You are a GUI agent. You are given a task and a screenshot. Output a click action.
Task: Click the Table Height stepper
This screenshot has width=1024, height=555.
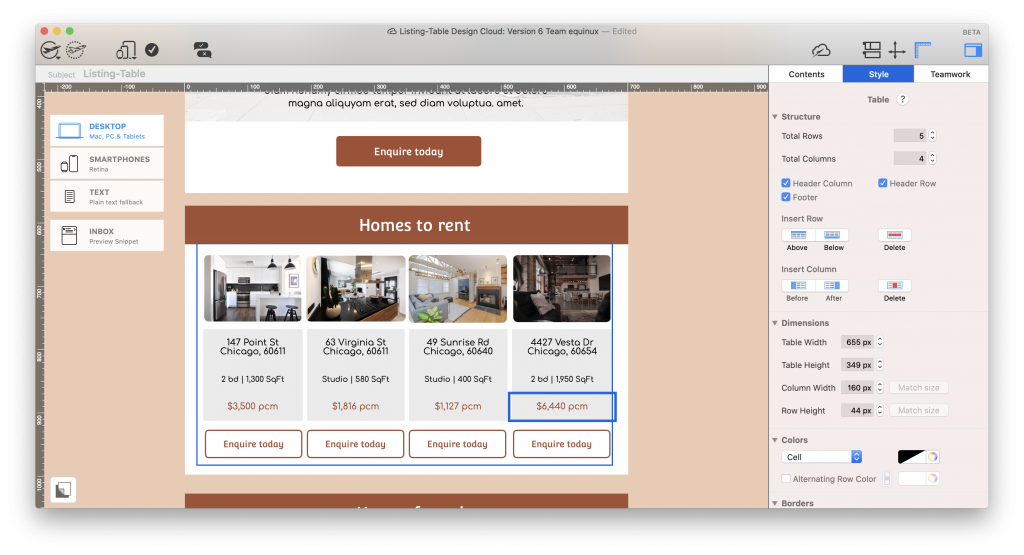(880, 365)
